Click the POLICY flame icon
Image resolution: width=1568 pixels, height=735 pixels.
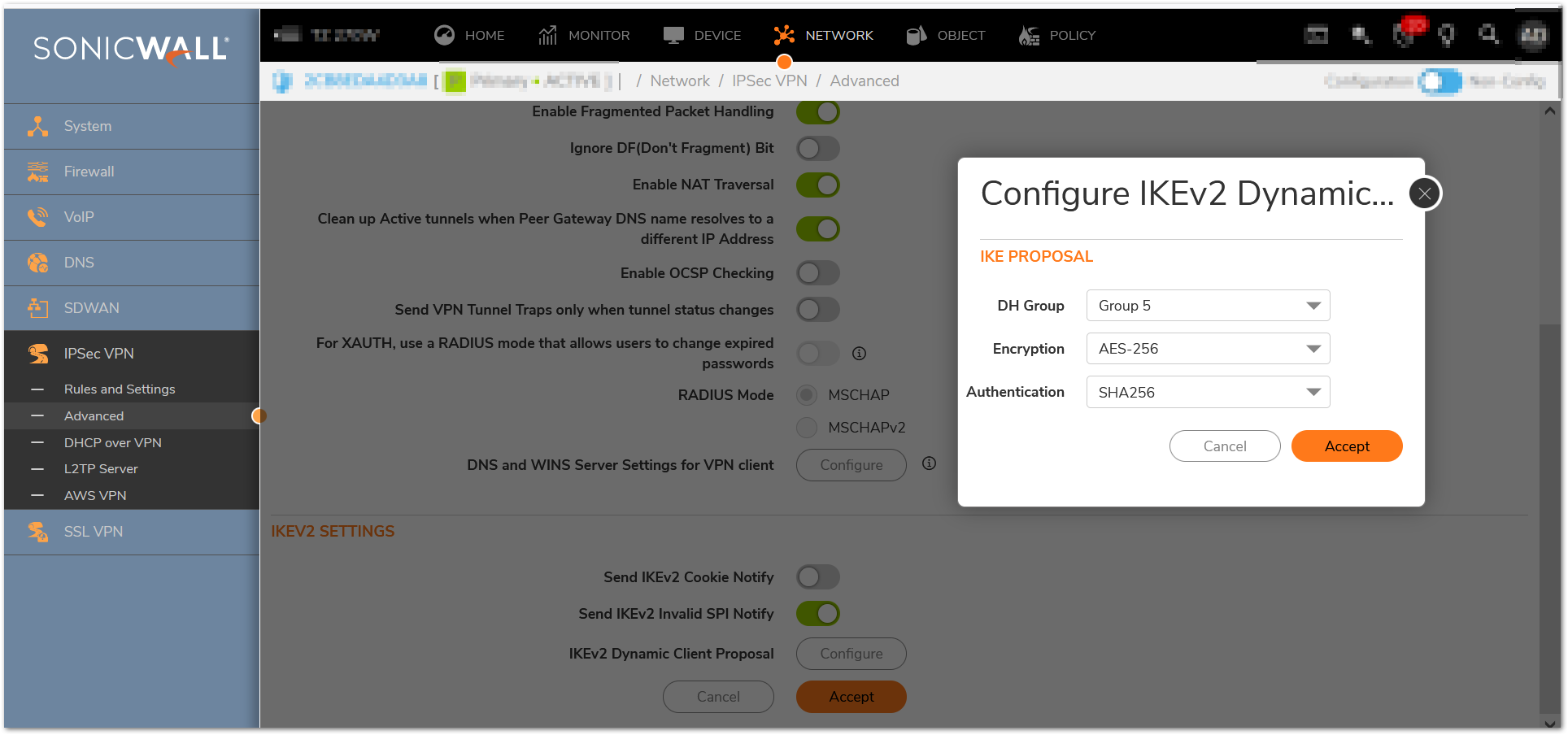tap(1029, 35)
